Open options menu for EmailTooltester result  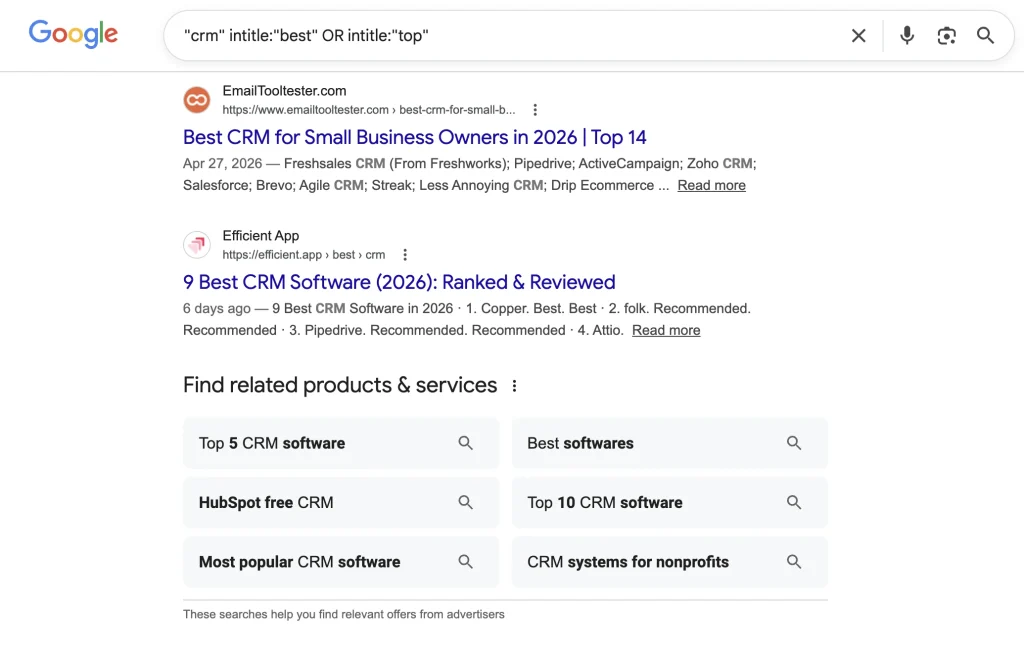[x=535, y=110]
